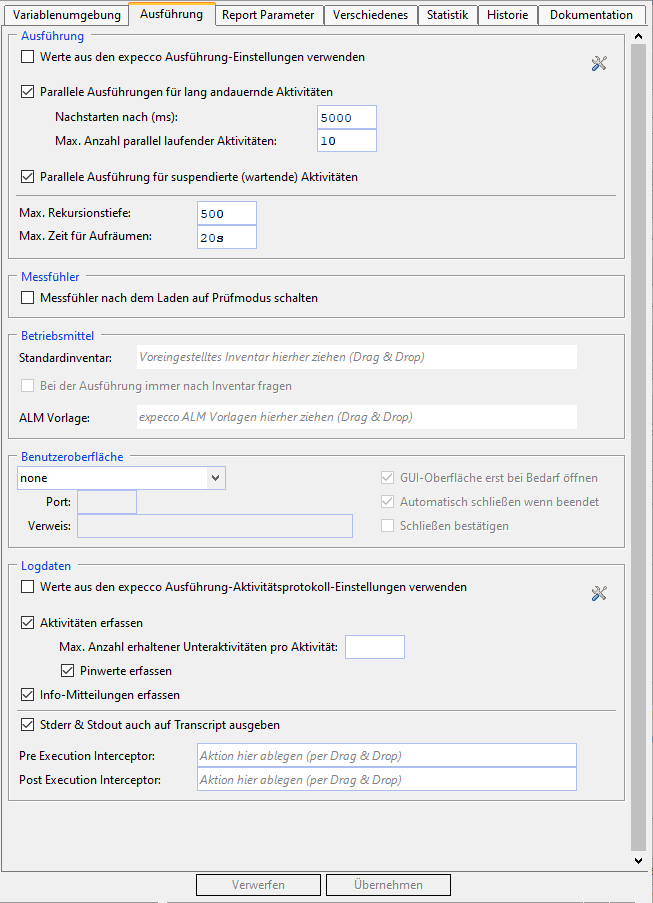Click the Nachstarten nach (ms) field
Image resolution: width=653 pixels, height=903 pixels.
(x=346, y=118)
